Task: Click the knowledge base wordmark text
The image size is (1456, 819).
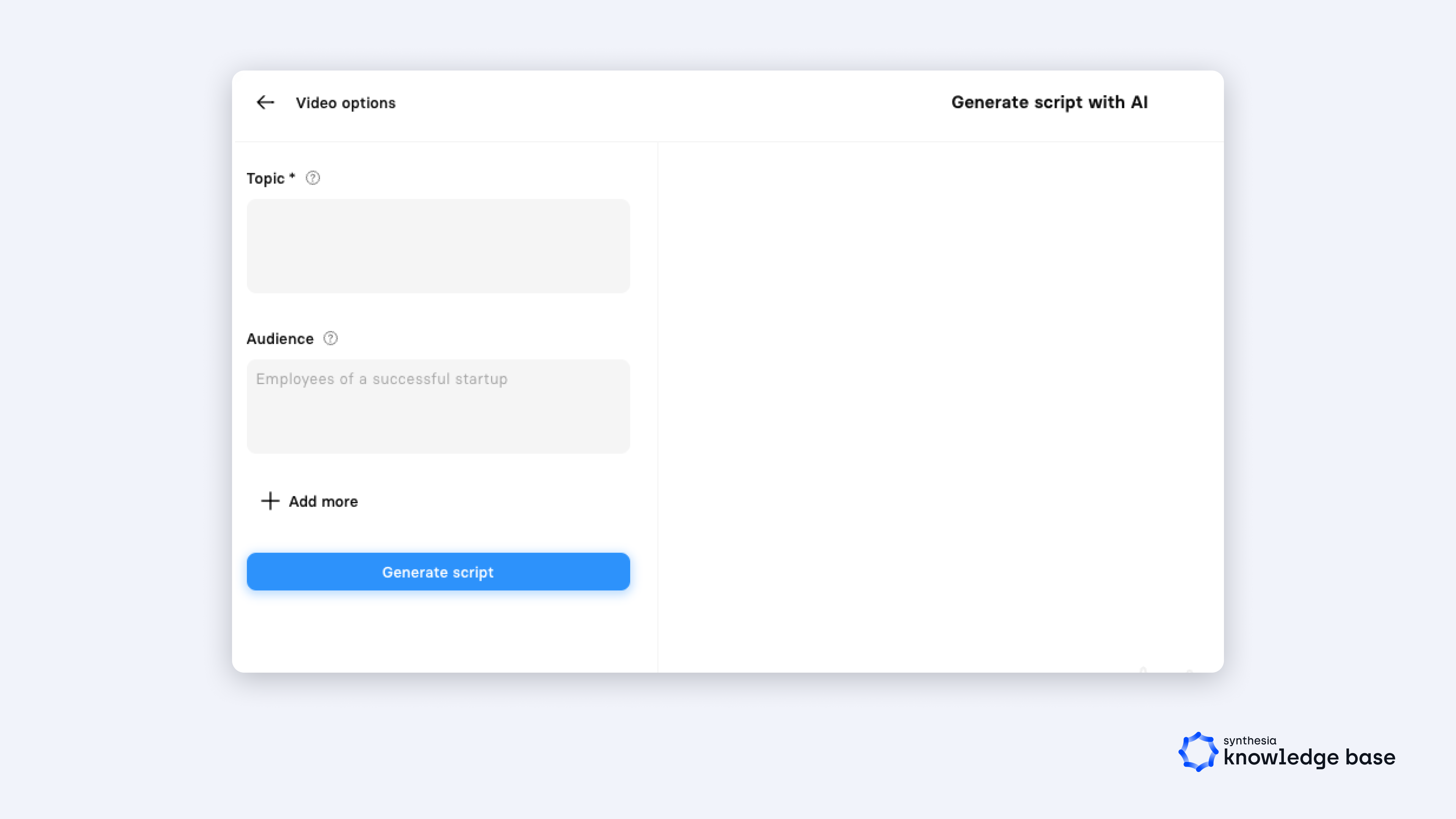Action: tap(1309, 758)
